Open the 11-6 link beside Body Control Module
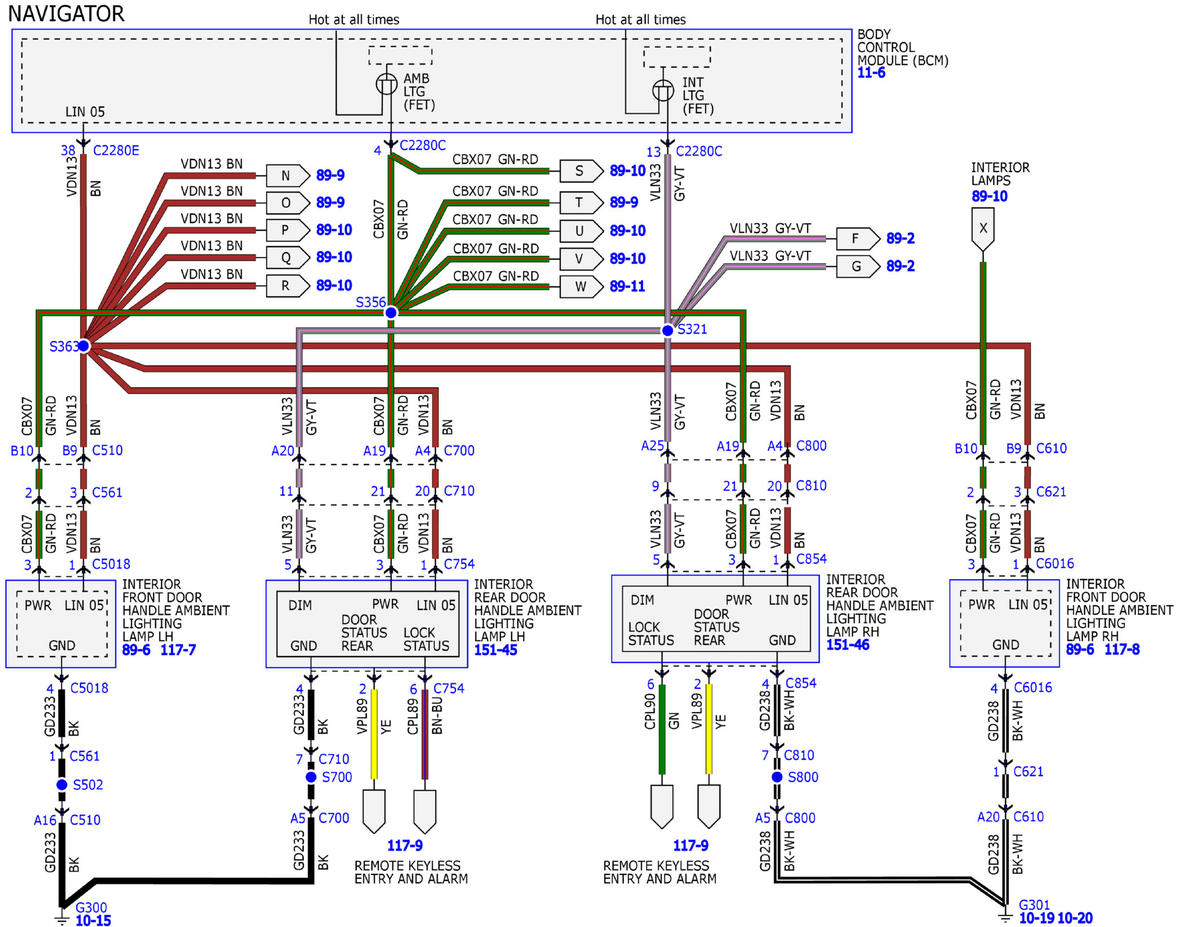The width and height of the screenshot is (1200, 927). (870, 75)
